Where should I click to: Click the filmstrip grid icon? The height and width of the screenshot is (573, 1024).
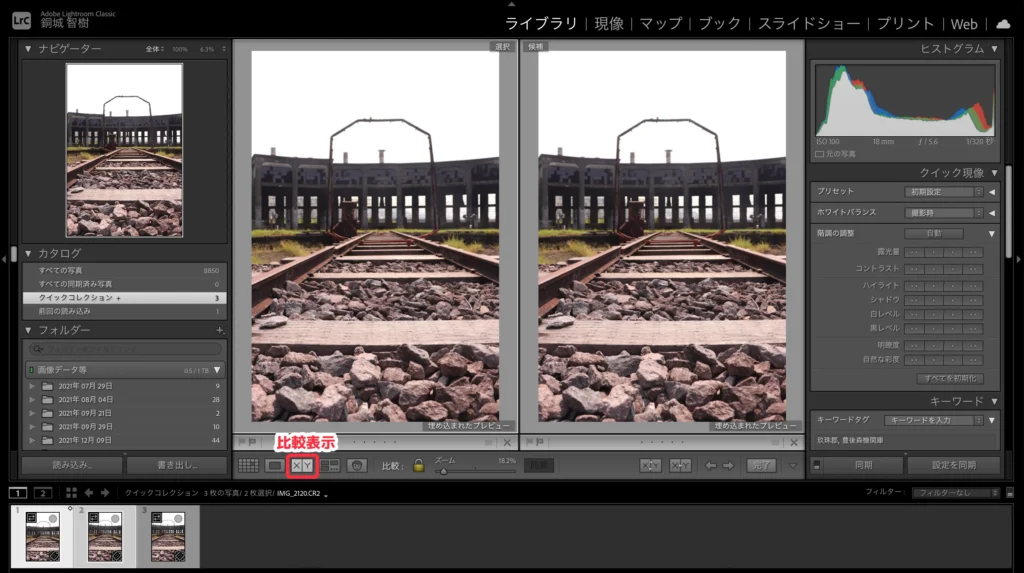(x=71, y=492)
